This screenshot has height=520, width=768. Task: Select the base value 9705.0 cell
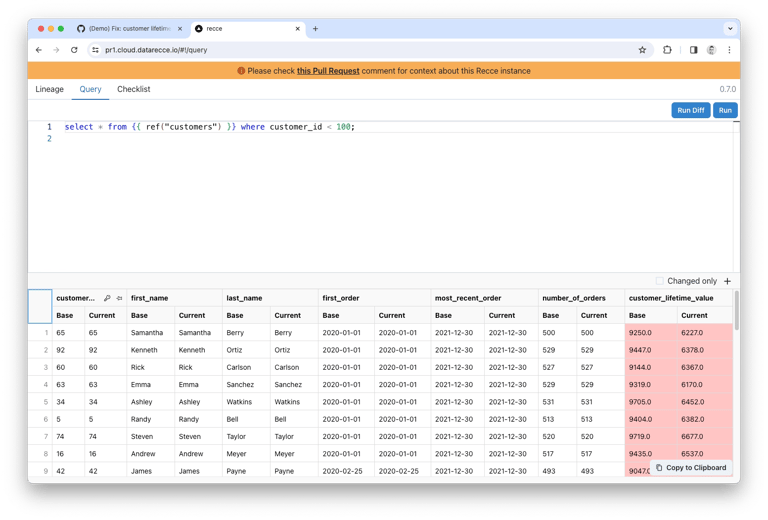coord(651,402)
